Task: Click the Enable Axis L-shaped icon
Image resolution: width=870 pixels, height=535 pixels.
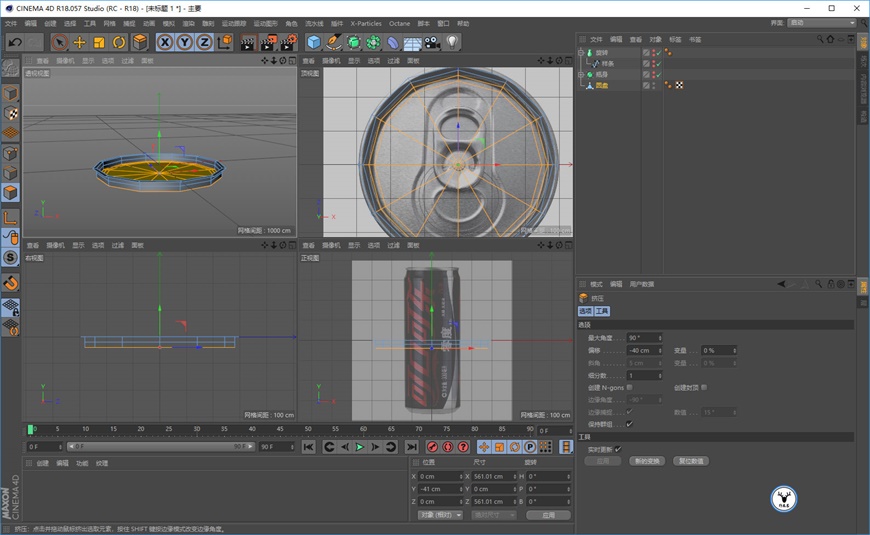Action: coord(11,218)
